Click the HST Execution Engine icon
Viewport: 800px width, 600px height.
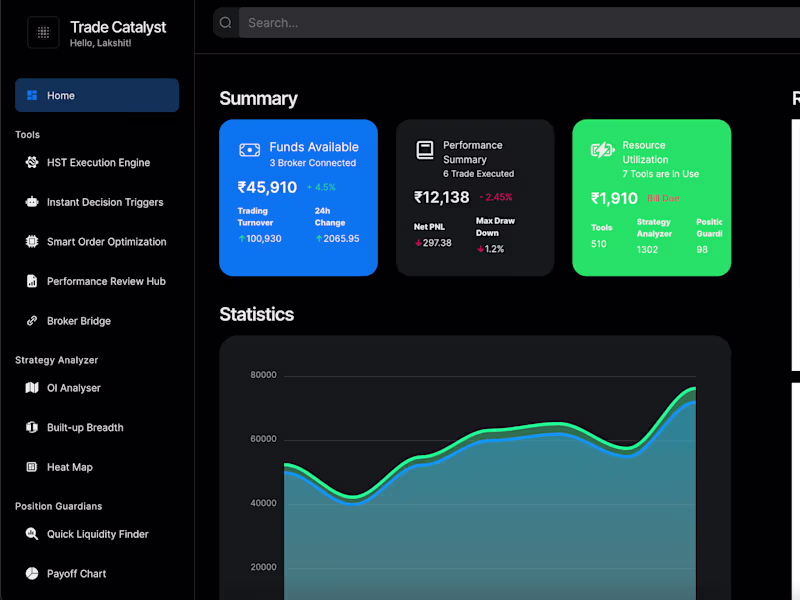click(x=32, y=162)
